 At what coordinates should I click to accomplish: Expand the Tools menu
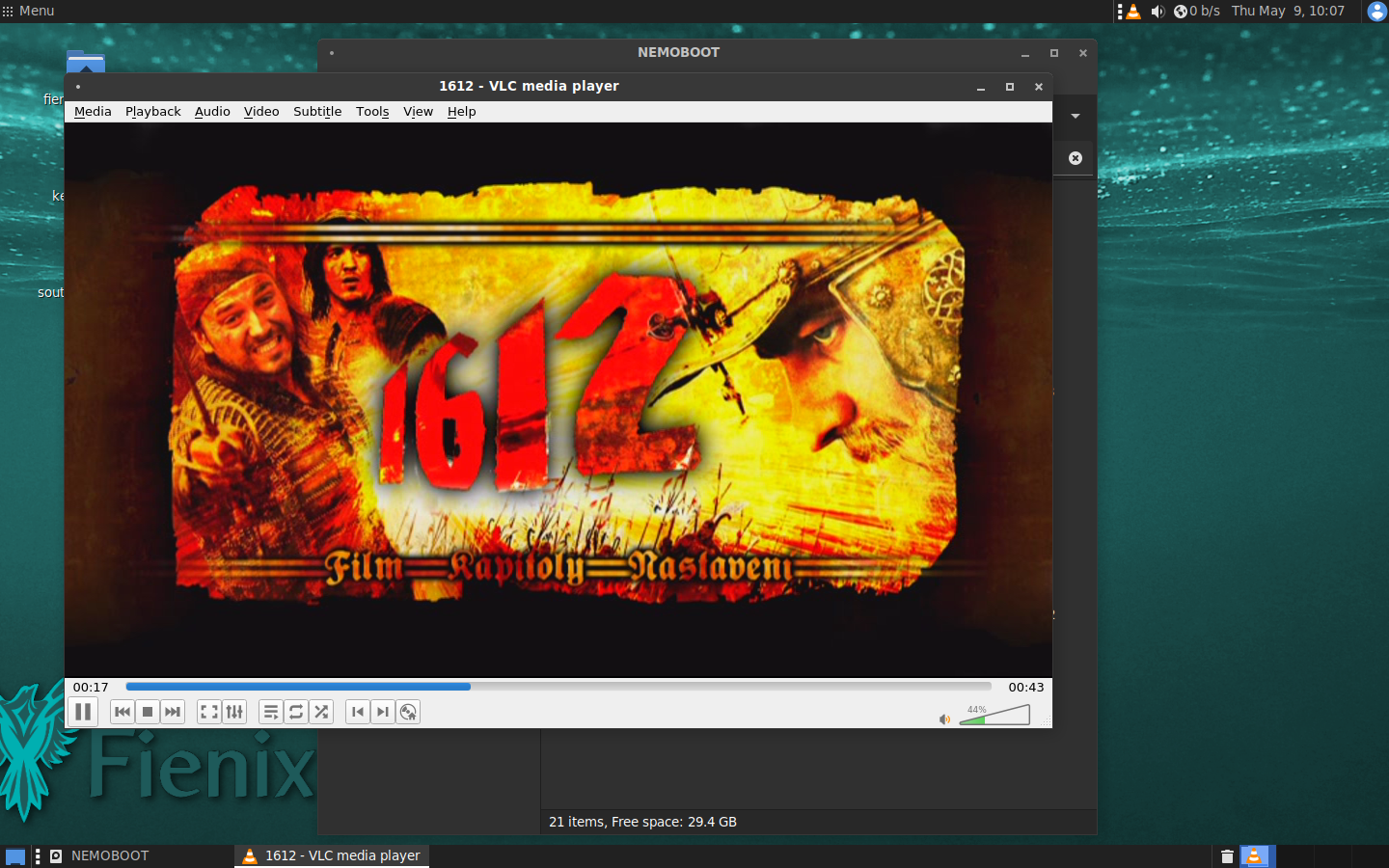[372, 112]
